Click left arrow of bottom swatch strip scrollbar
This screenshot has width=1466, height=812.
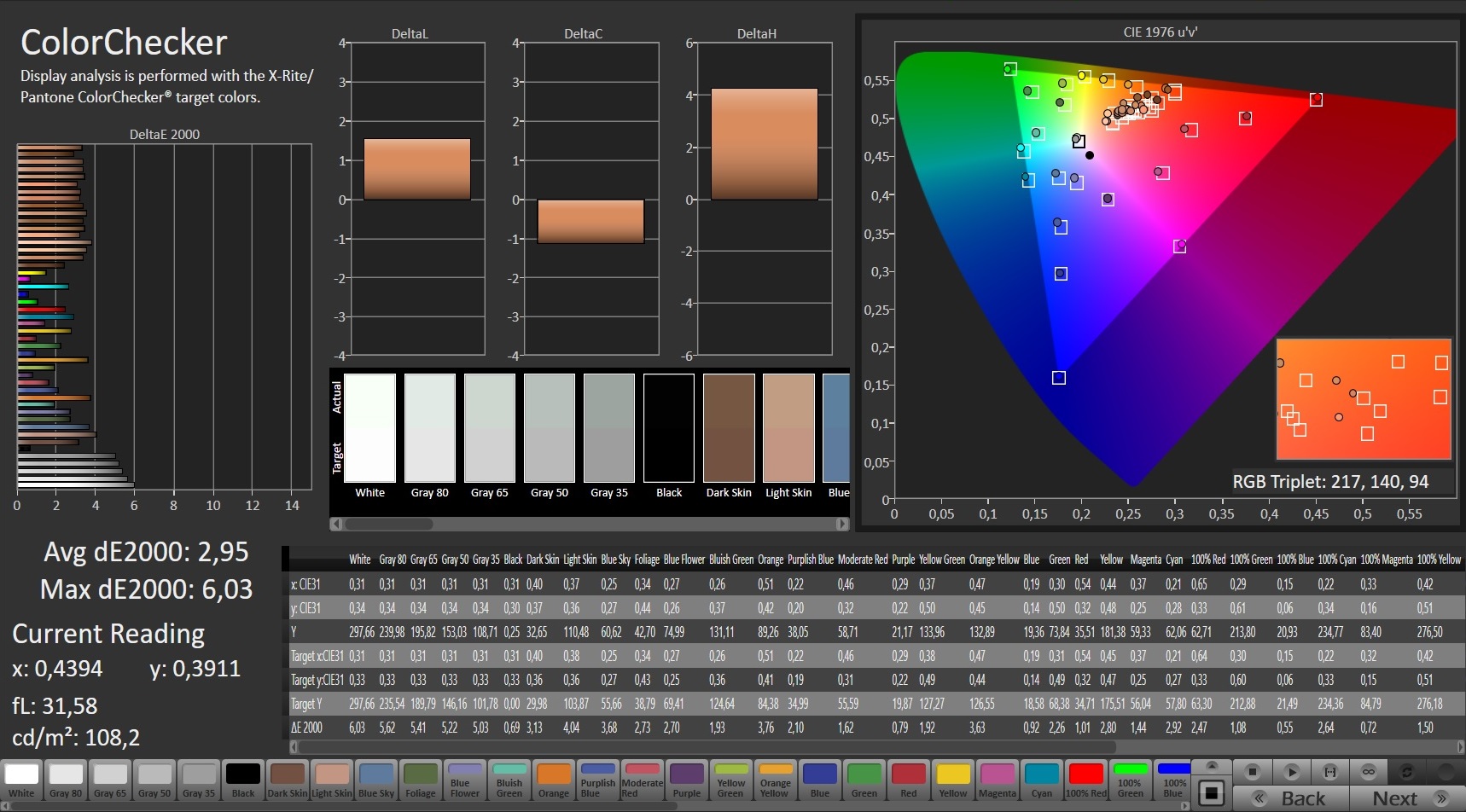(4, 806)
